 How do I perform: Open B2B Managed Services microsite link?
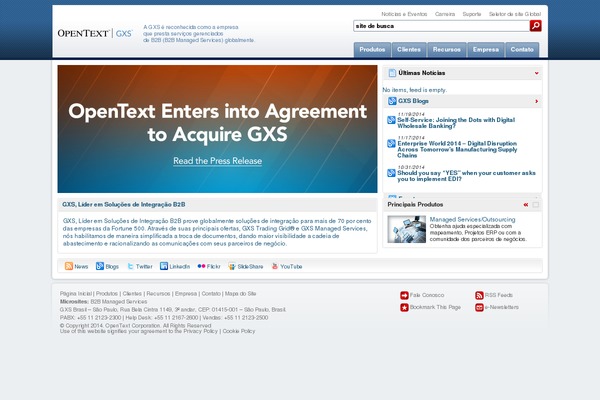(119, 302)
